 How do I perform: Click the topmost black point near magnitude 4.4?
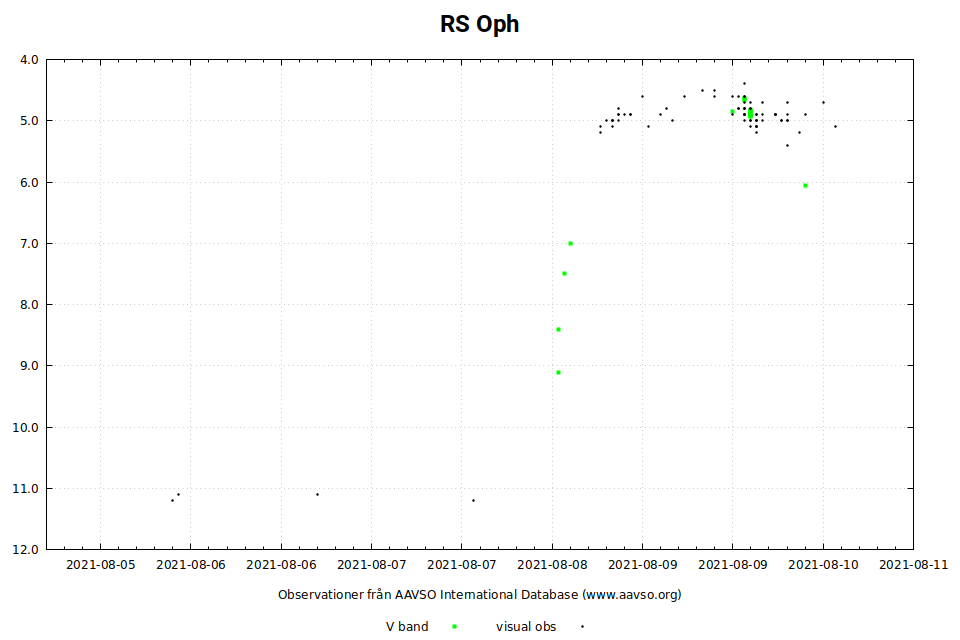point(744,83)
